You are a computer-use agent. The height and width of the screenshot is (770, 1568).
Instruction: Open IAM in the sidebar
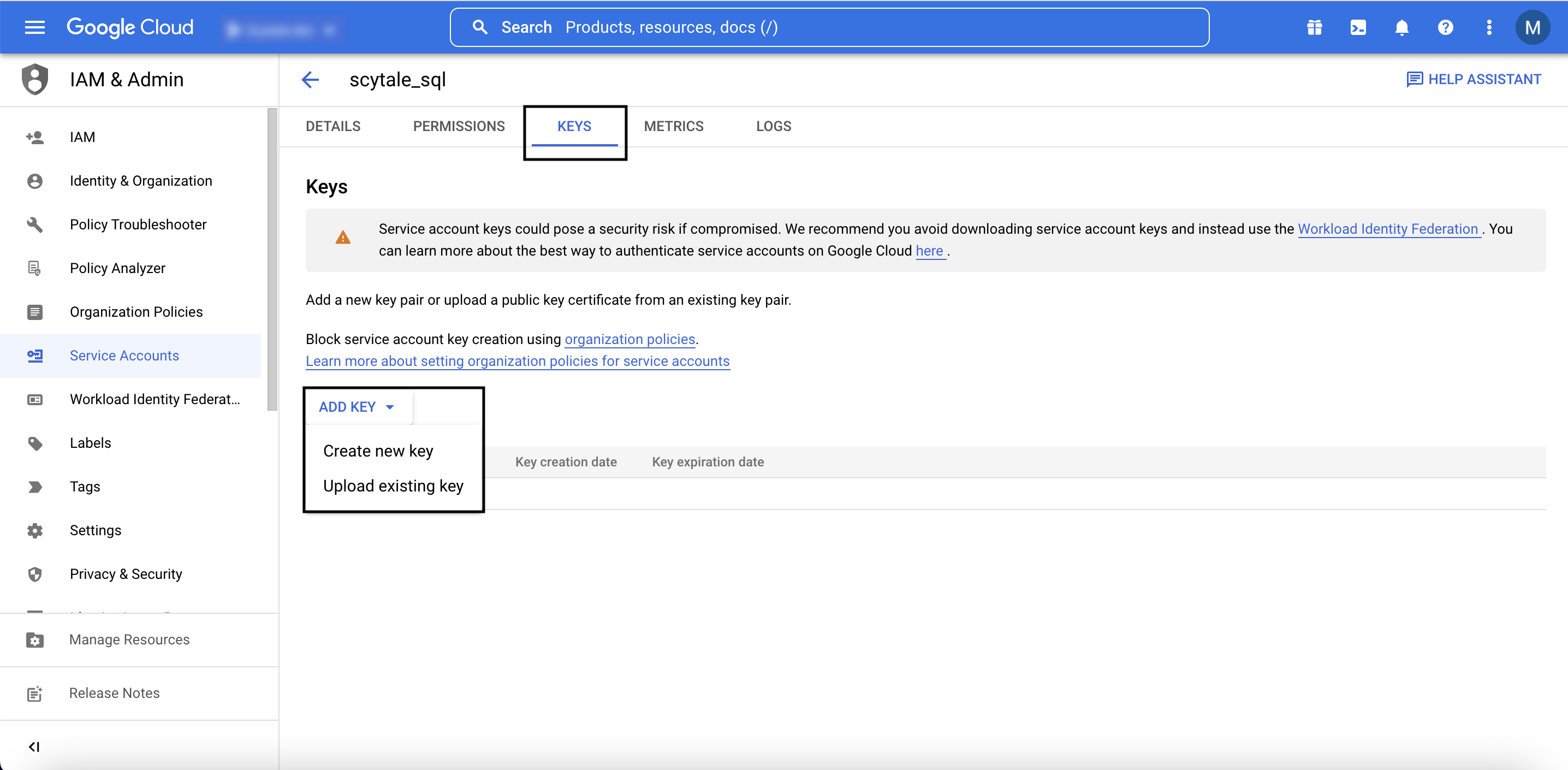click(x=130, y=137)
